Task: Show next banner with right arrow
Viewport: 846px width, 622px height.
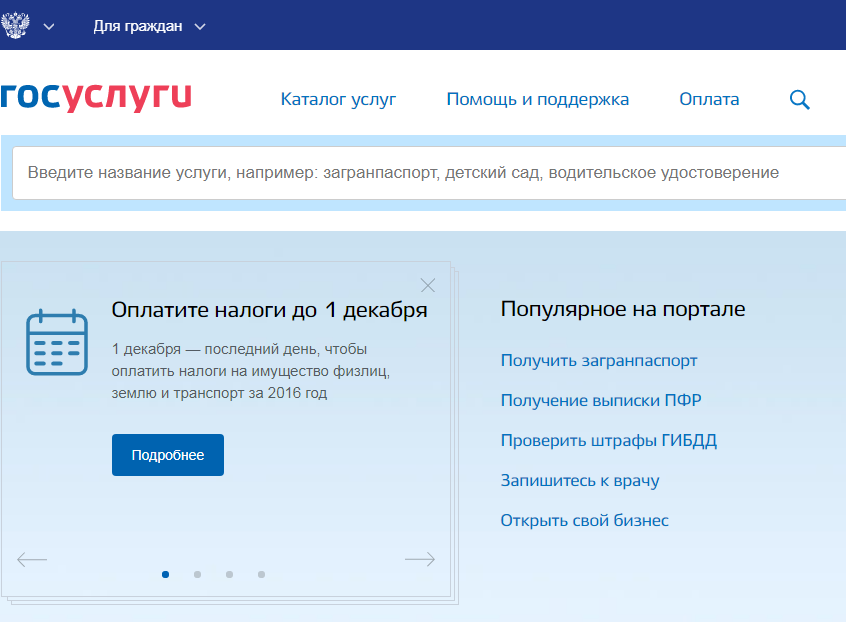Action: pyautogui.click(x=420, y=559)
